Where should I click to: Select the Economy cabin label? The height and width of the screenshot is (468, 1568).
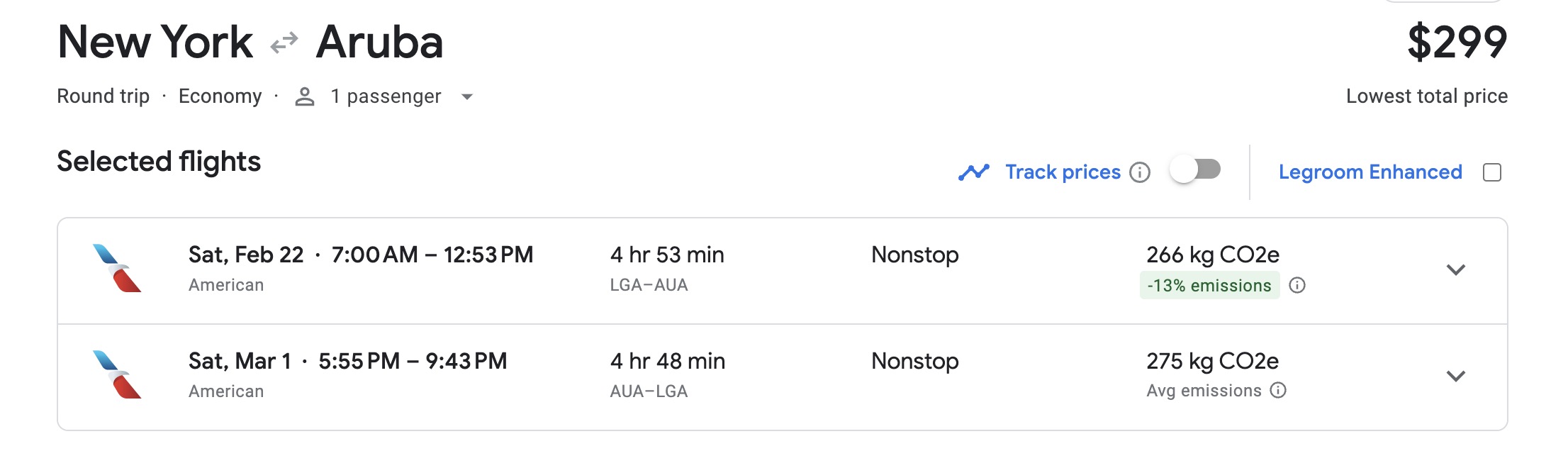click(x=222, y=96)
